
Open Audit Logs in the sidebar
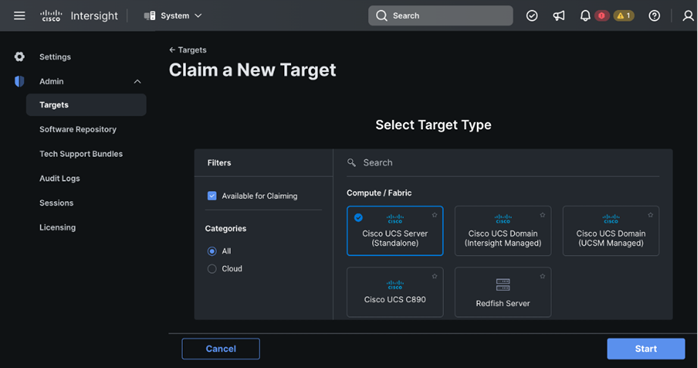[60, 178]
